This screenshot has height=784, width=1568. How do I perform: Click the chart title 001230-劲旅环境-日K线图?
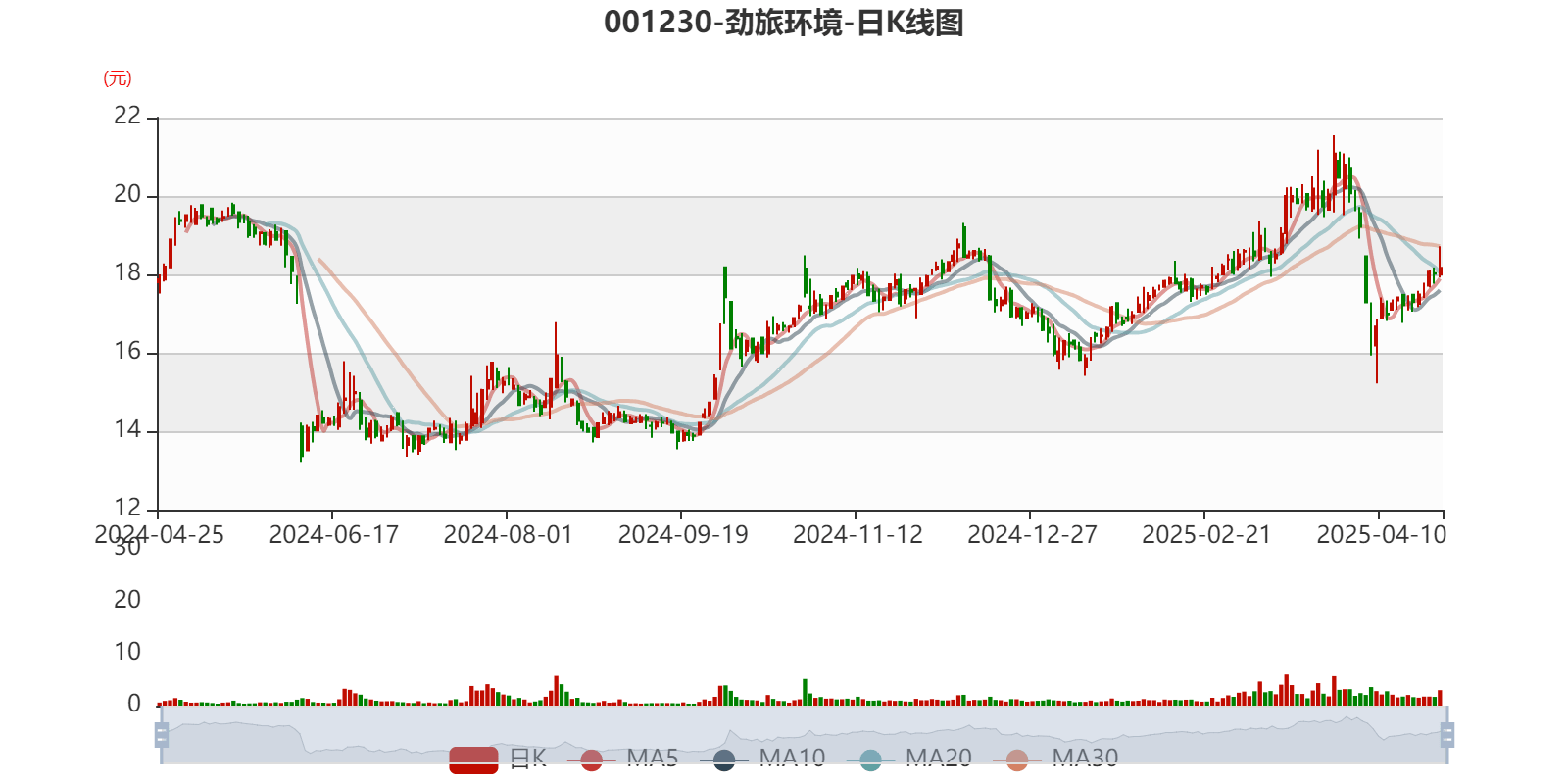(x=784, y=23)
